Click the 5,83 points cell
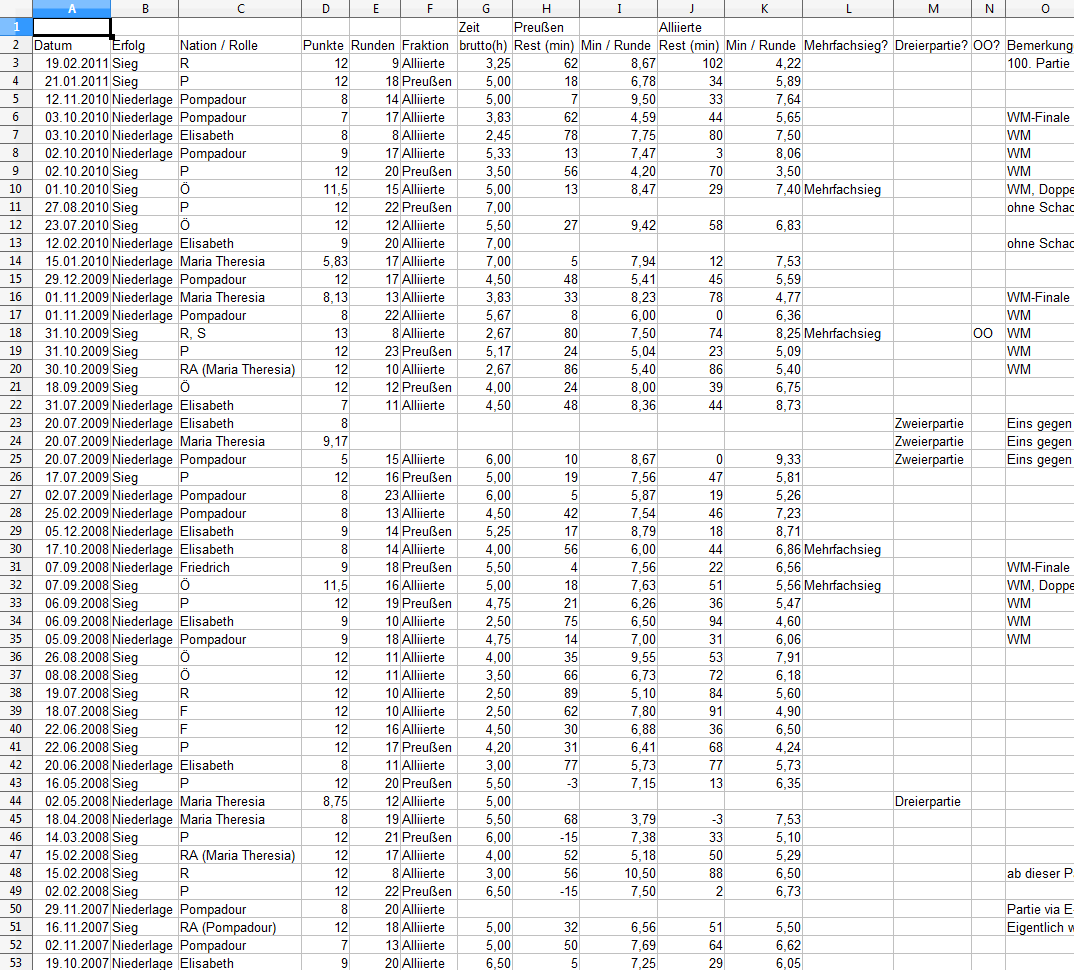Image resolution: width=1074 pixels, height=970 pixels. coord(325,261)
